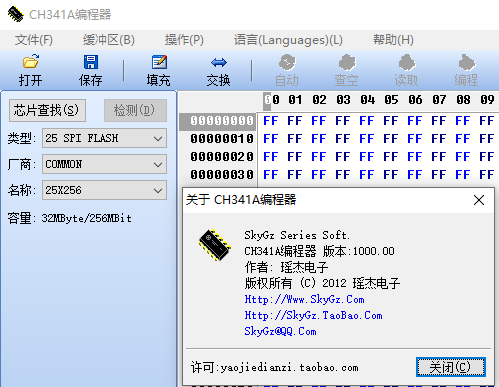Click FF byte under column 04 in row 00000020

[367, 157]
